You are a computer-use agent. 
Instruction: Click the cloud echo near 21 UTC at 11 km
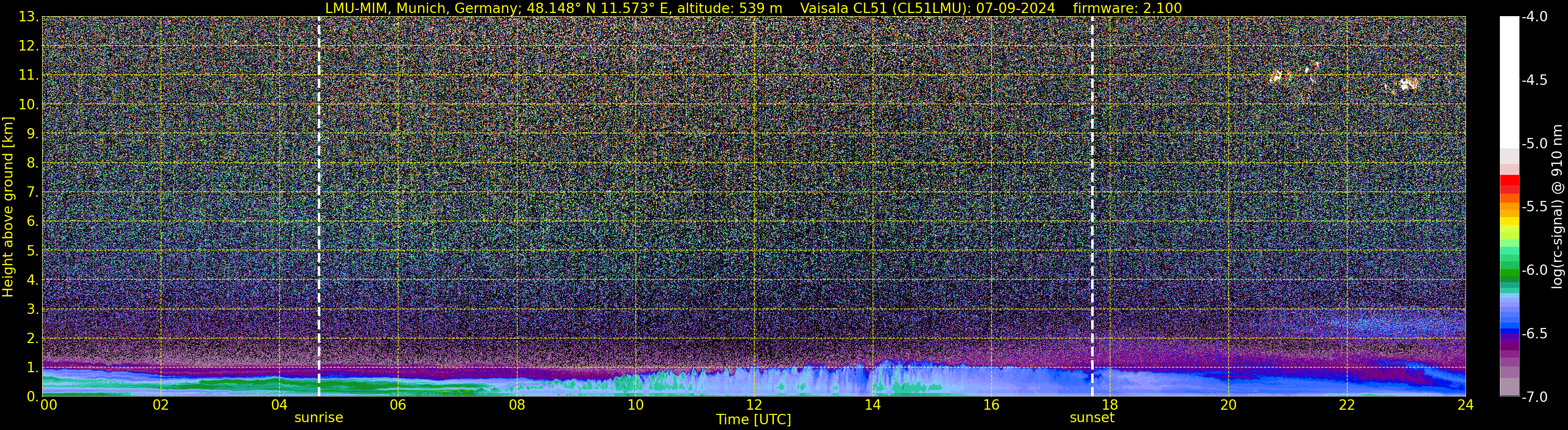(x=1276, y=77)
